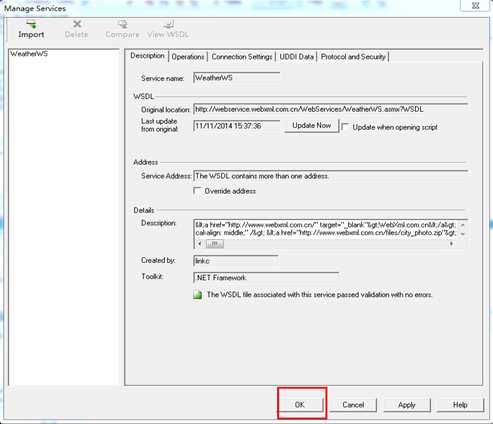This screenshot has width=493, height=424.
Task: Open the Operations tab
Action: tap(188, 57)
